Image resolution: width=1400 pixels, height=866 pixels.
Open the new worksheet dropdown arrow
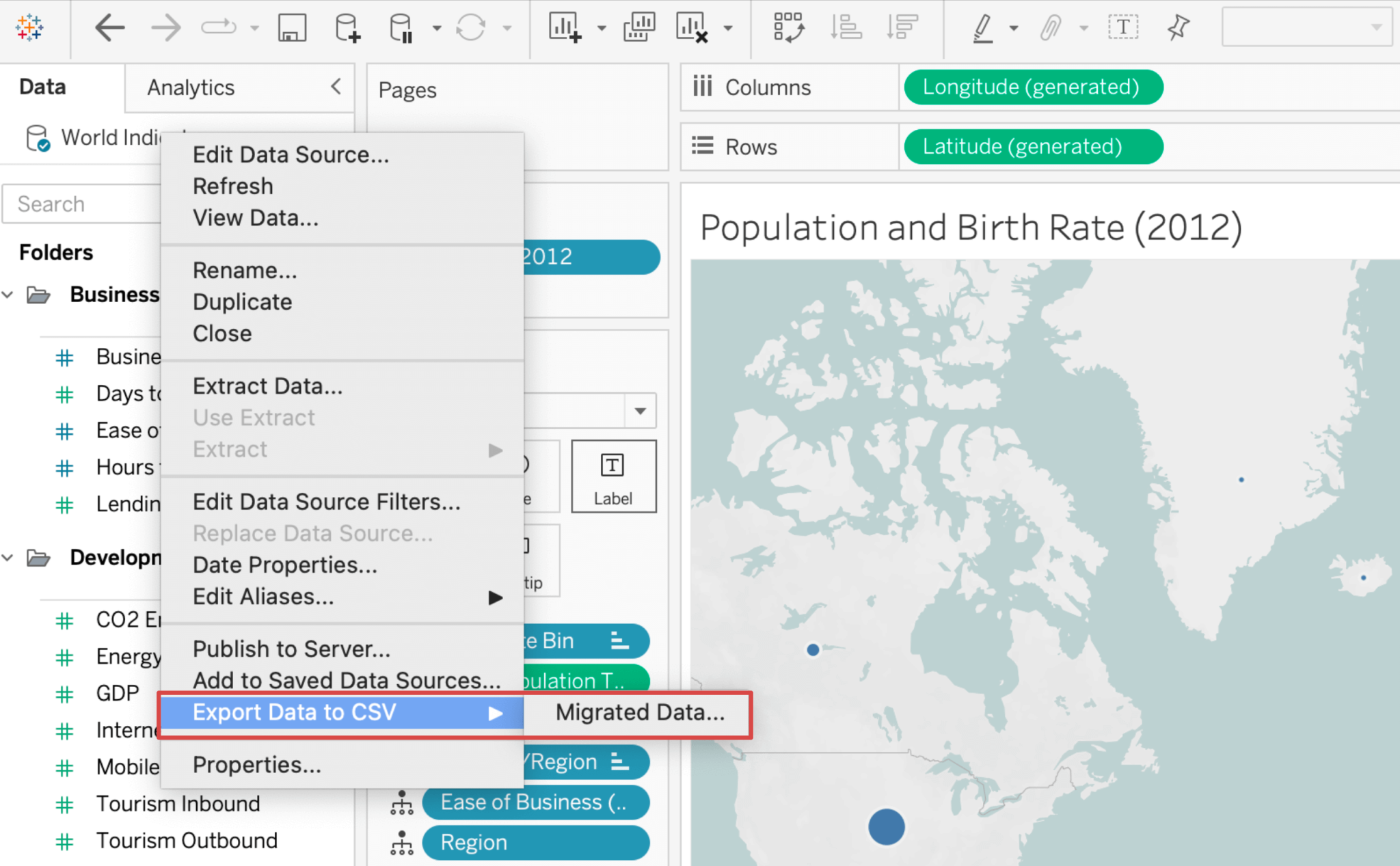600,29
